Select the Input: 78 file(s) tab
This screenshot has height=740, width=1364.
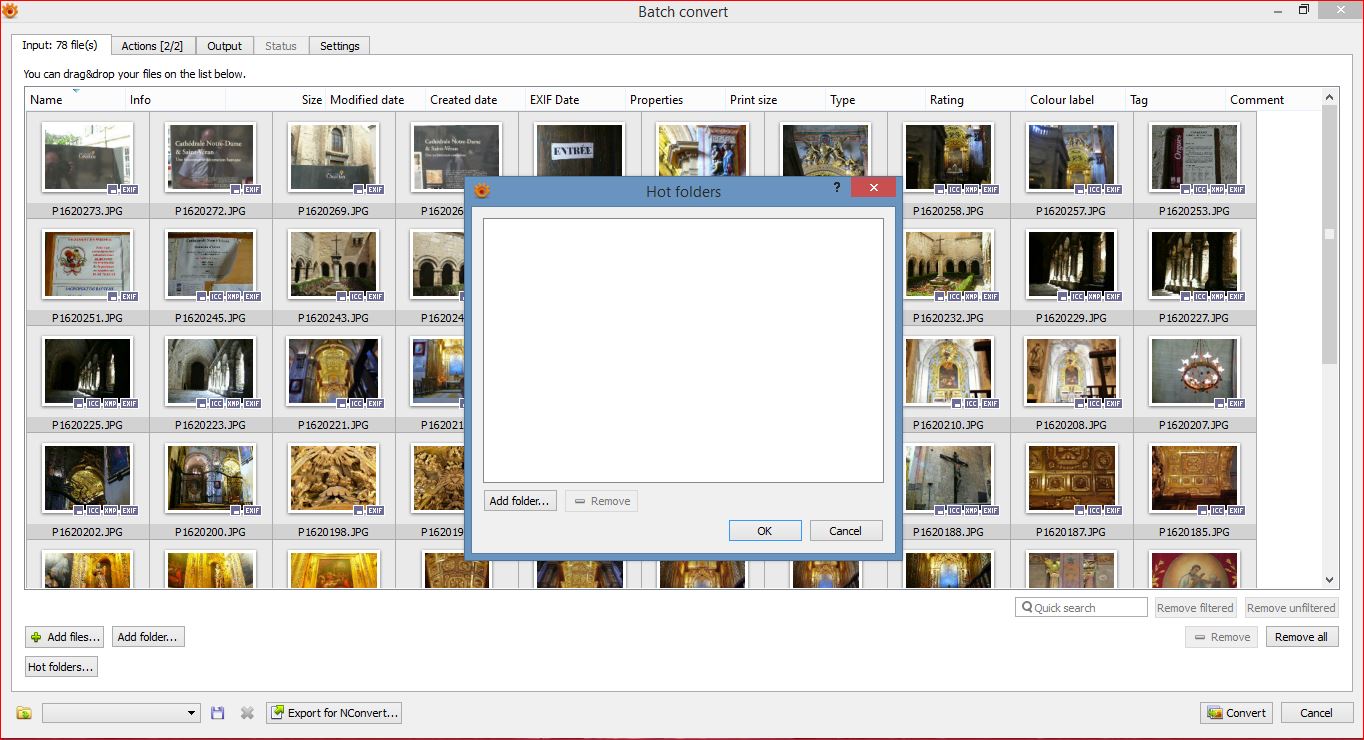[x=60, y=45]
